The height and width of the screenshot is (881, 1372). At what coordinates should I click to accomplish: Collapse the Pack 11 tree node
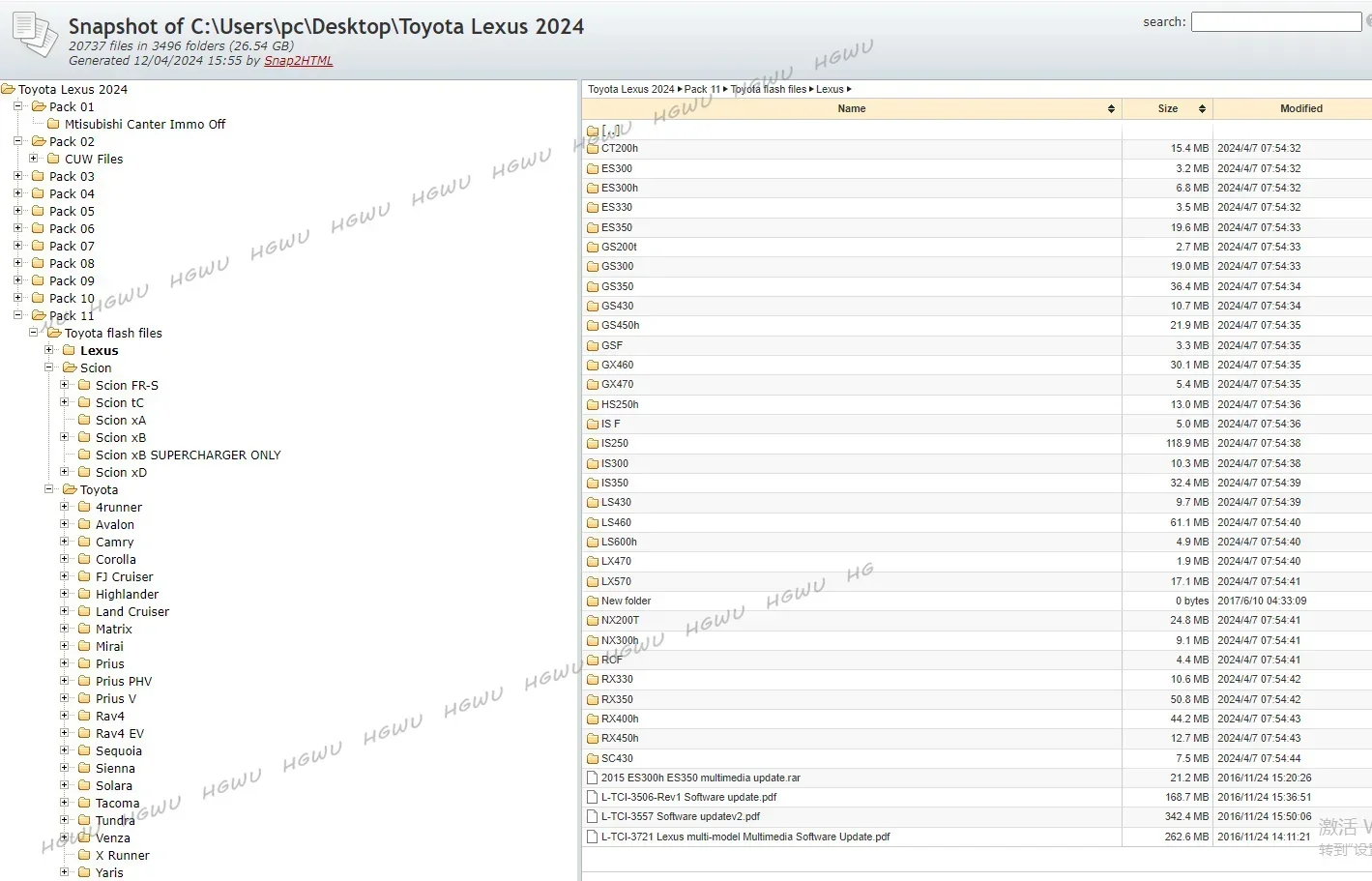coord(17,314)
